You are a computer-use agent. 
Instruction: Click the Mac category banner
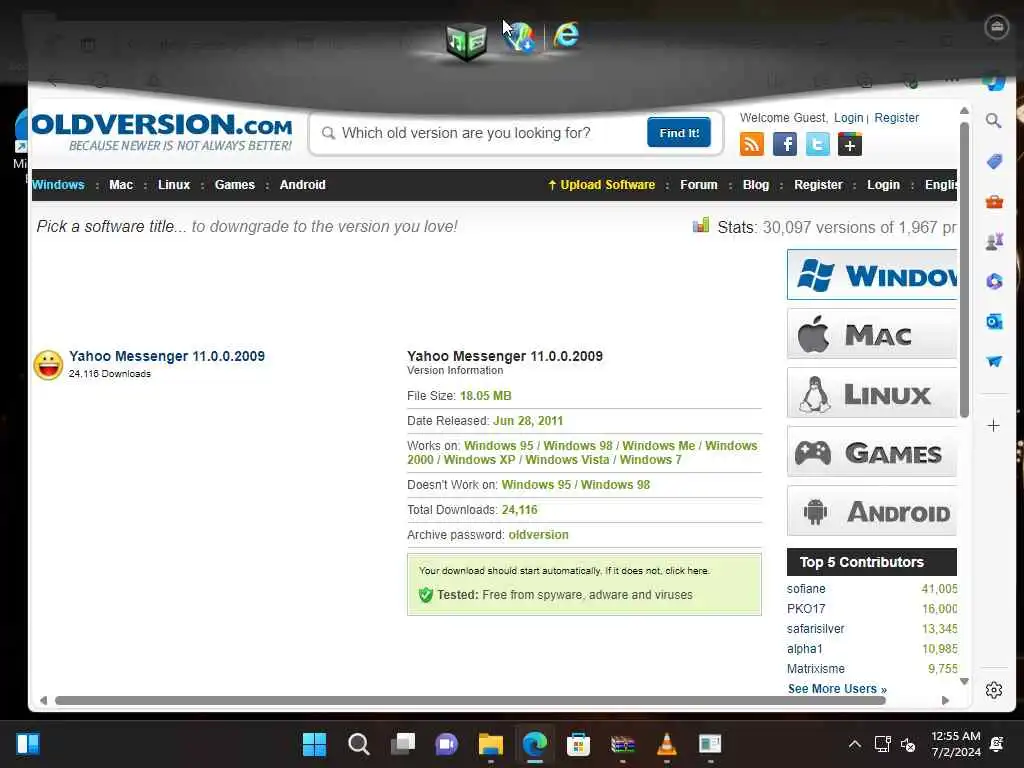click(x=872, y=334)
